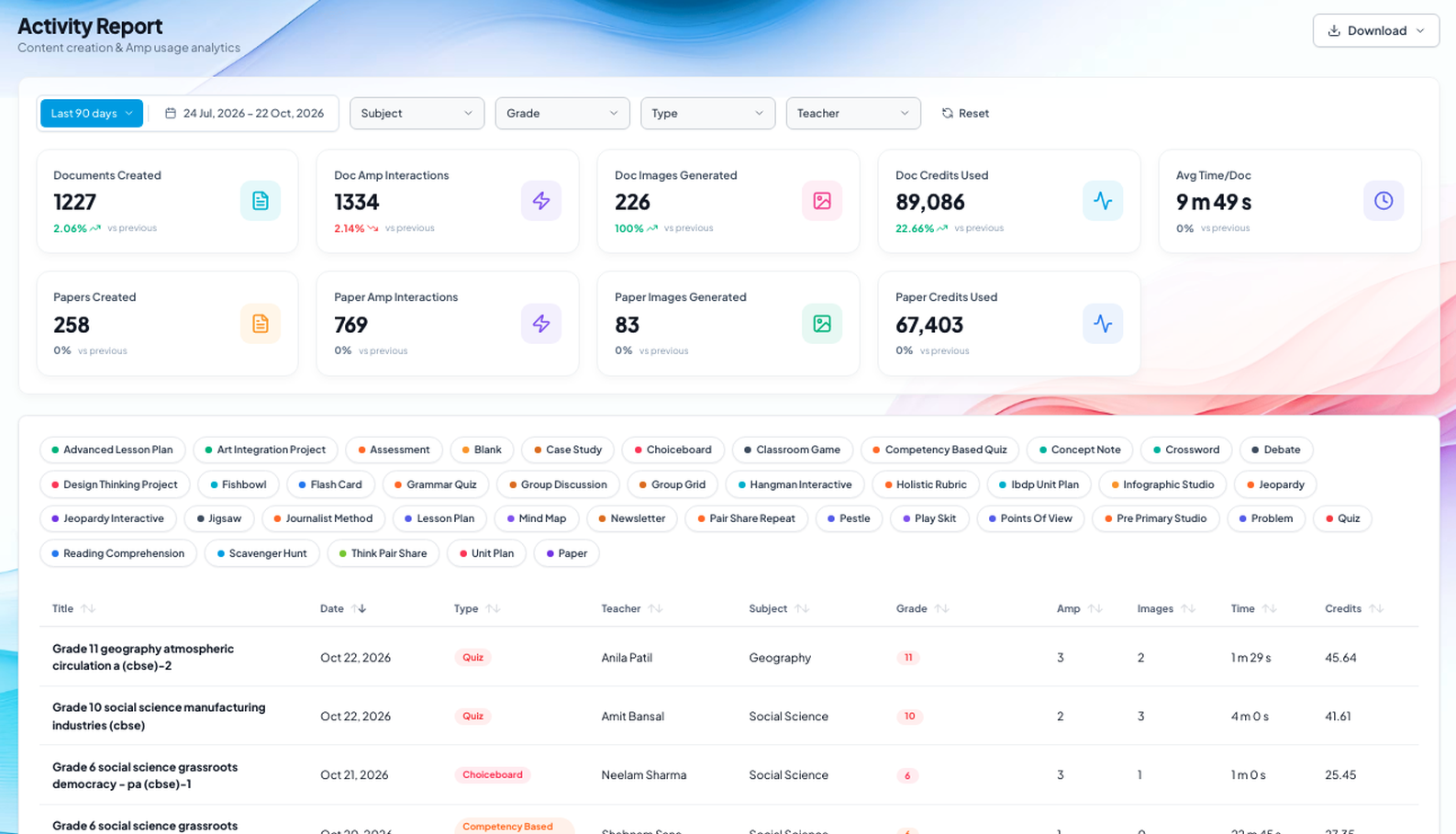Viewport: 1456px width, 834px height.
Task: Click the Paper Credits Used pulse icon
Action: click(1103, 324)
